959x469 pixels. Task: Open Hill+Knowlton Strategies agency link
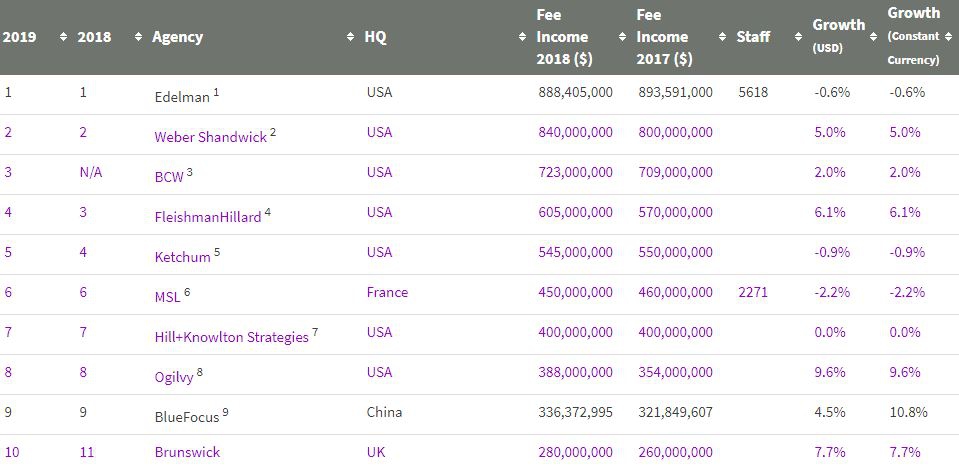point(231,337)
